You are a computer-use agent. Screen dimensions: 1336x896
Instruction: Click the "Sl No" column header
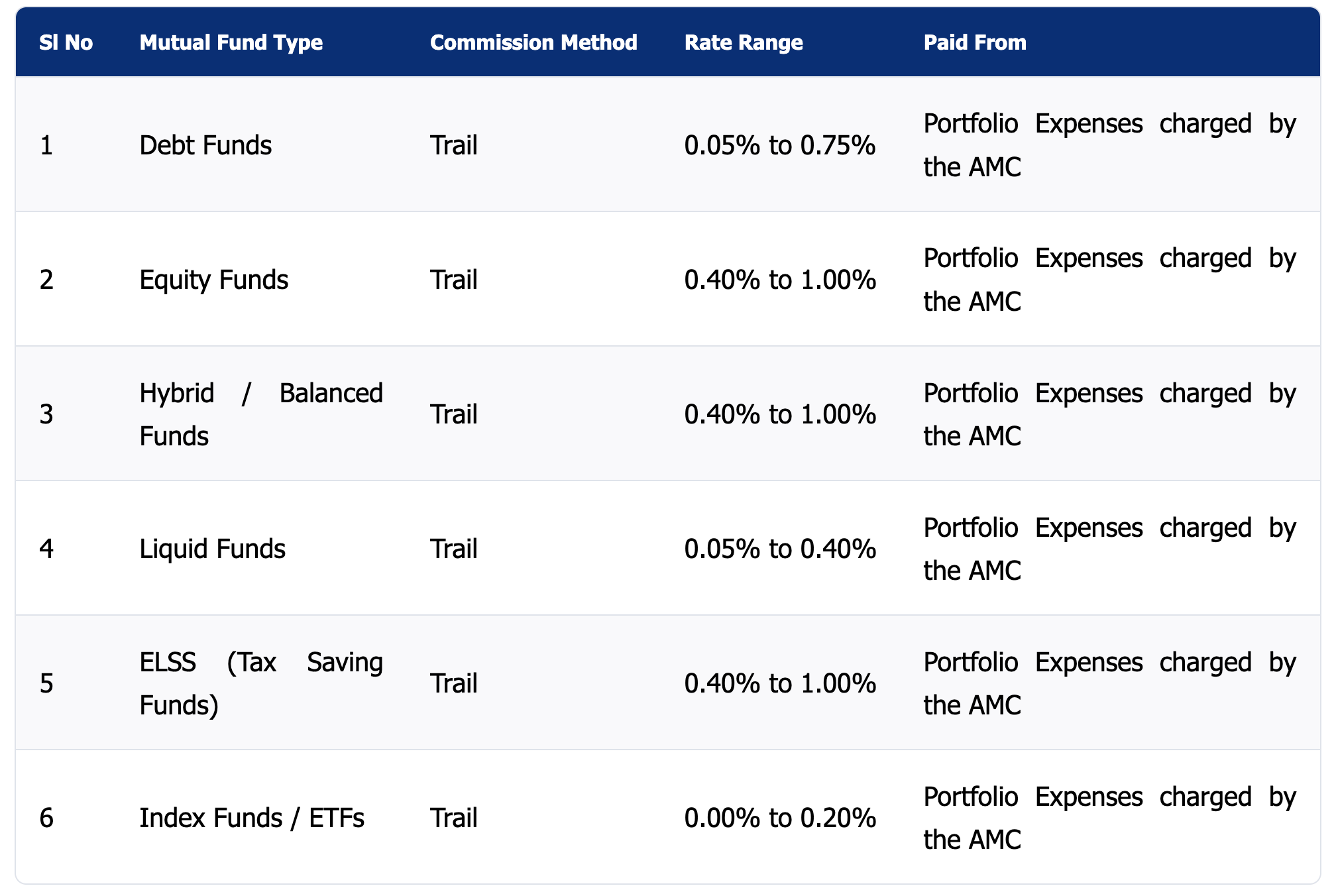(66, 42)
